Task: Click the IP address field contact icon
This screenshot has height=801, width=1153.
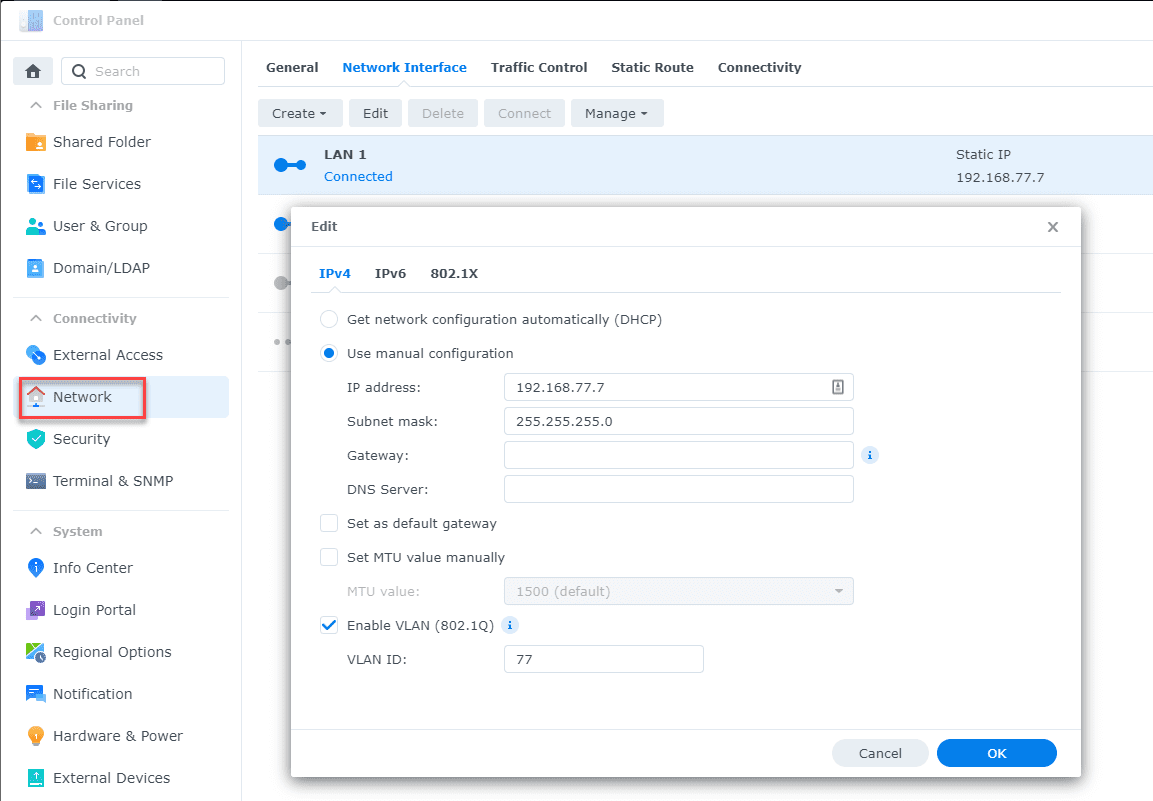Action: 838,388
